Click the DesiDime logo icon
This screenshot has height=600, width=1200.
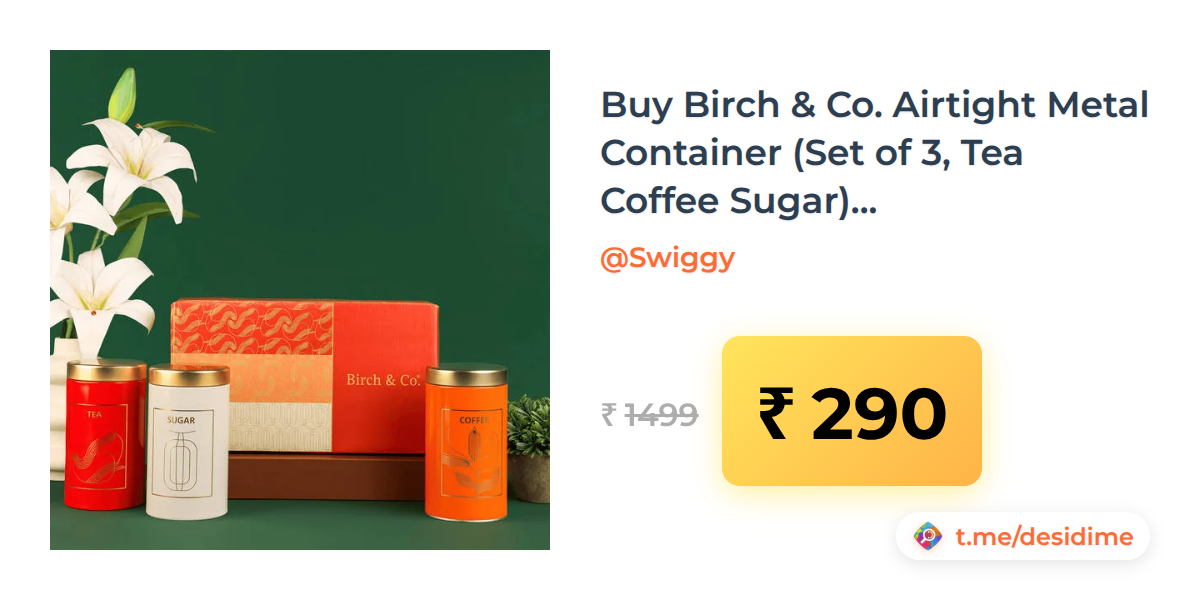tap(928, 537)
